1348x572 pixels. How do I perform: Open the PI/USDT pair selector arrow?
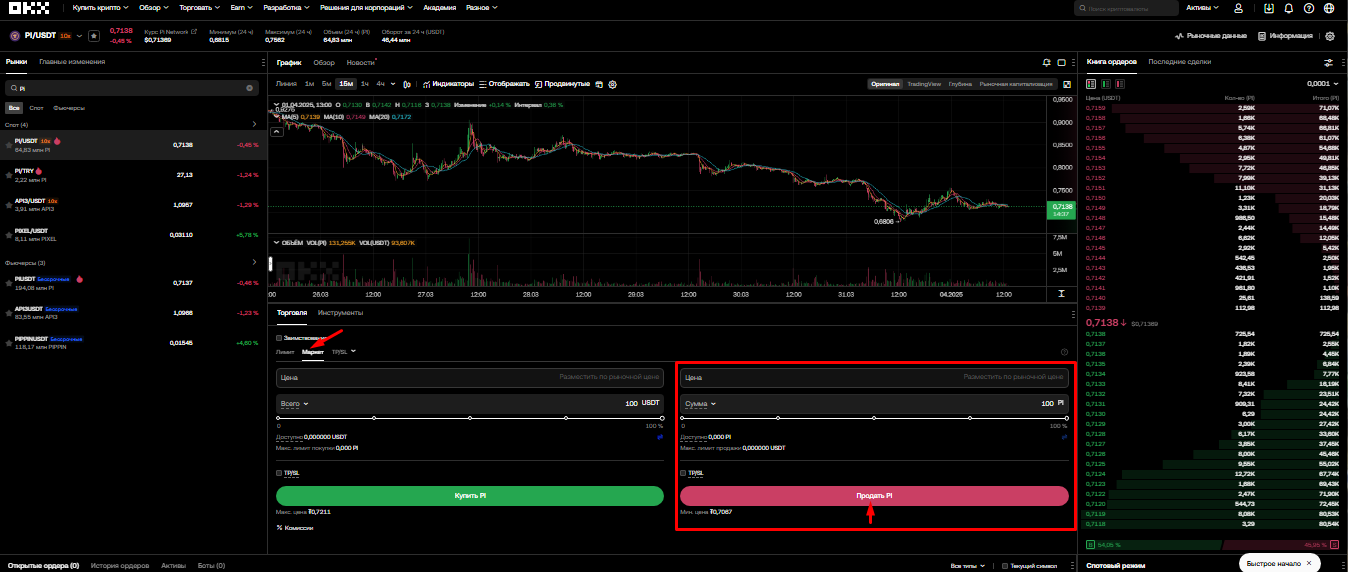pyautogui.click(x=78, y=35)
